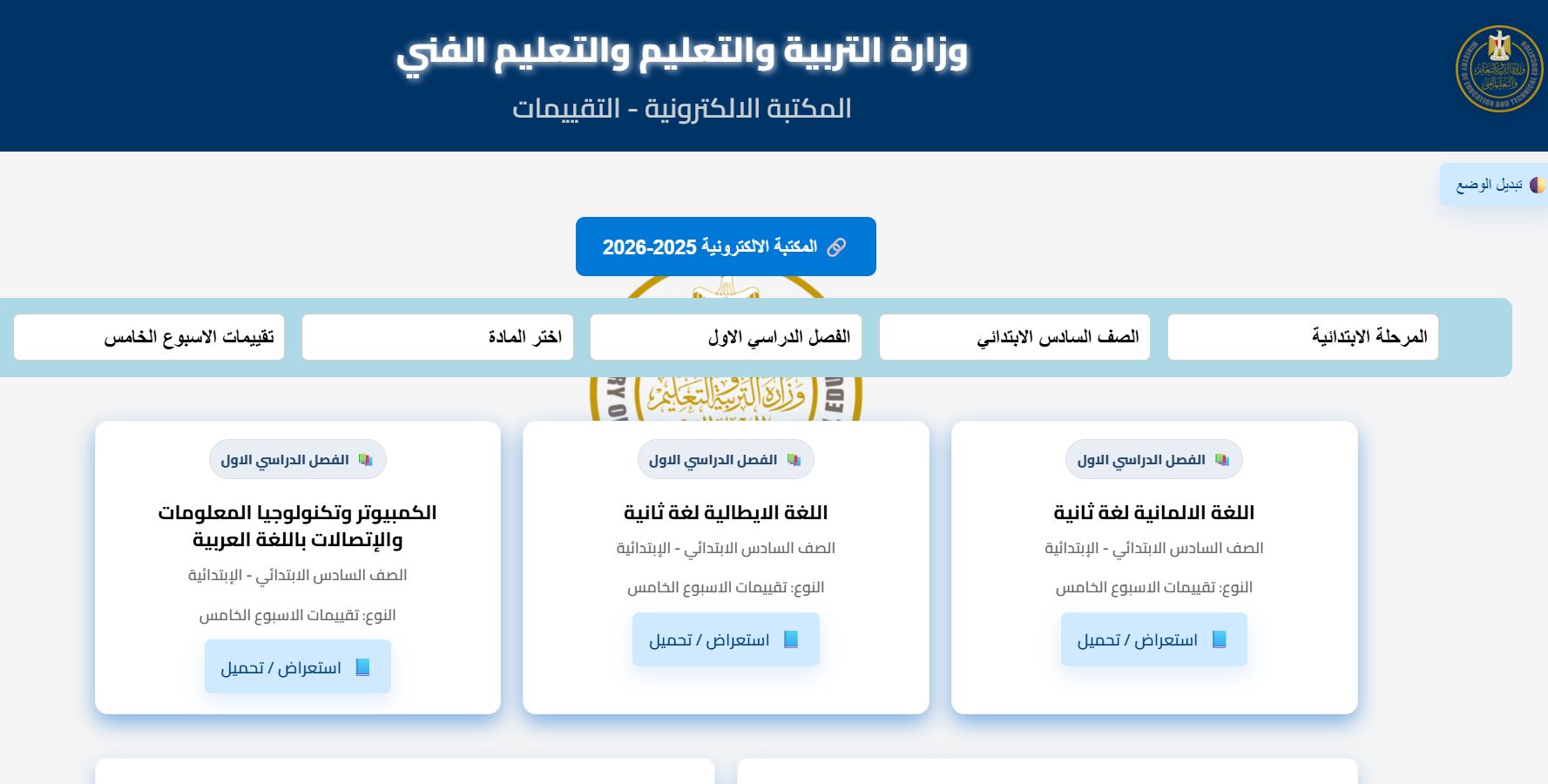Image resolution: width=1548 pixels, height=784 pixels.
Task: Open المكتبة الالكترونية 2025-2026 link button
Action: [x=726, y=247]
